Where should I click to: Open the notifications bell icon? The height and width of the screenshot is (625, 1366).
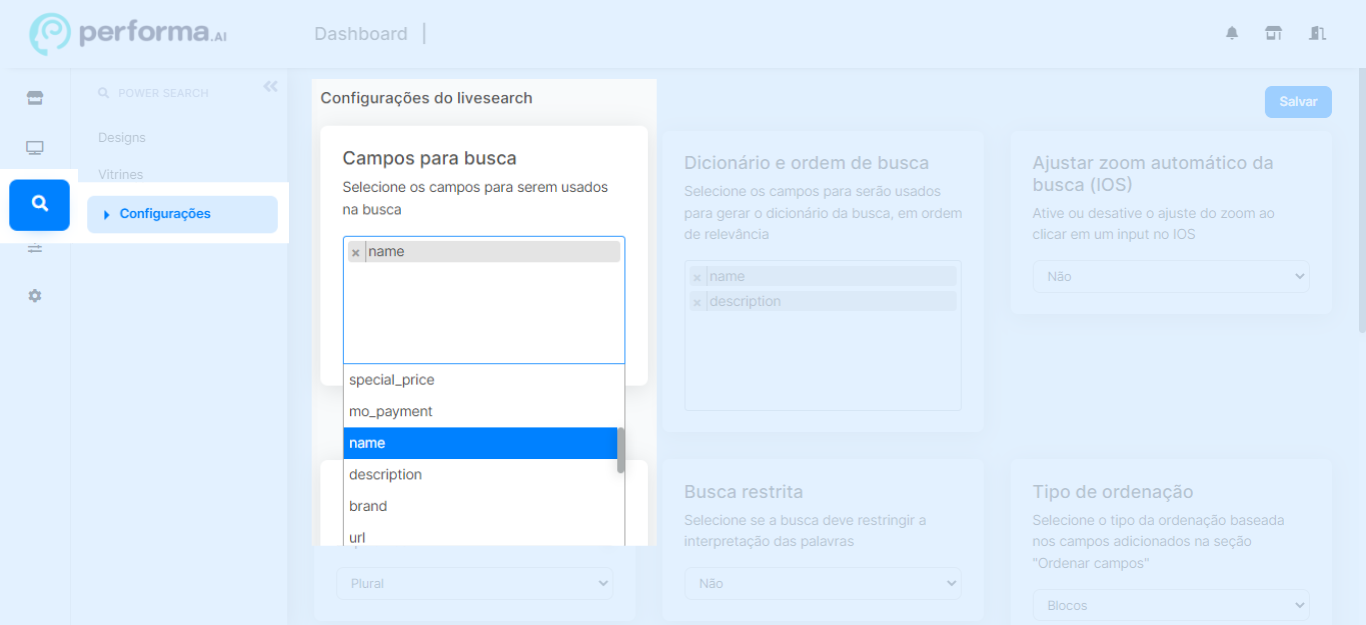[x=1231, y=33]
